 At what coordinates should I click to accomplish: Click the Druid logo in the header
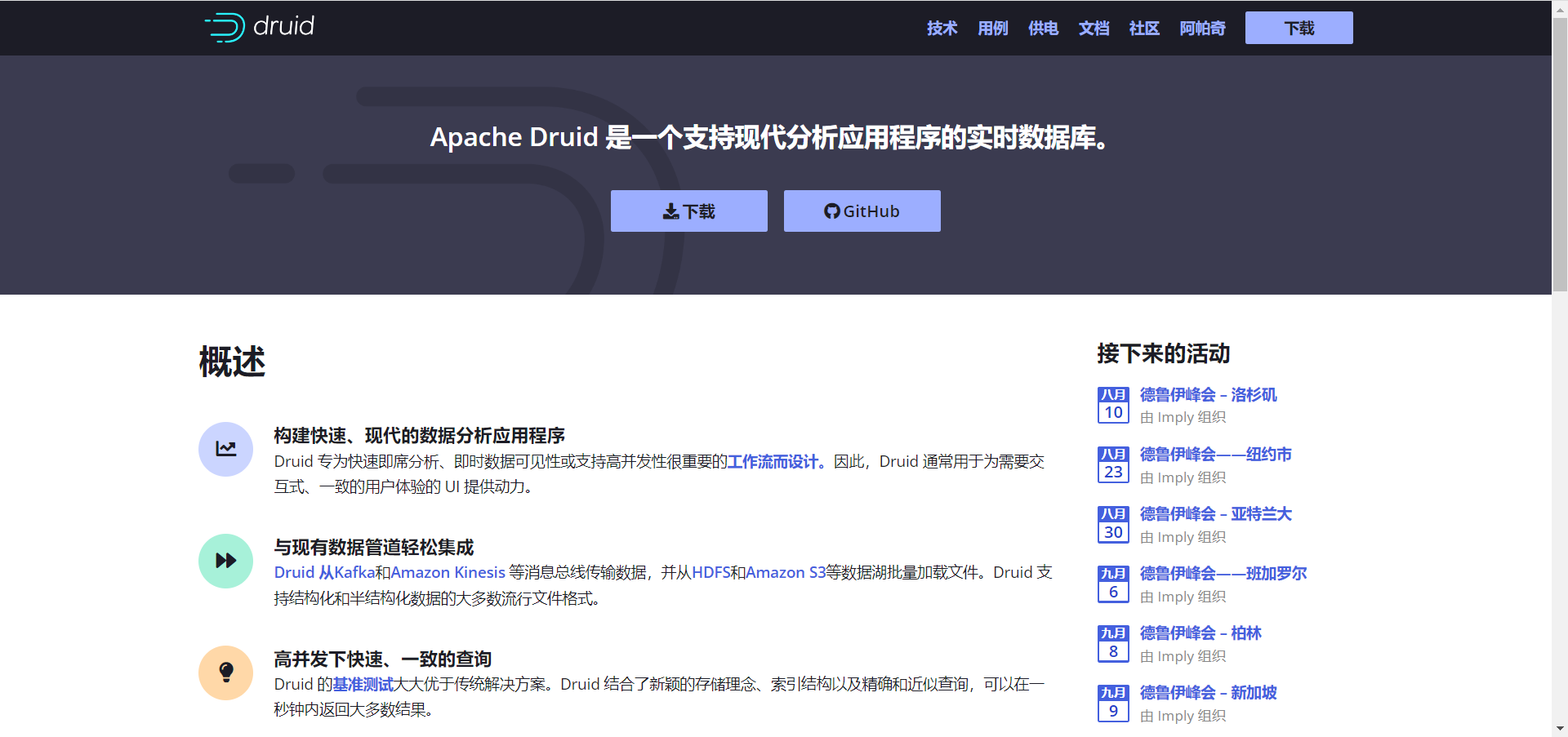coord(259,27)
